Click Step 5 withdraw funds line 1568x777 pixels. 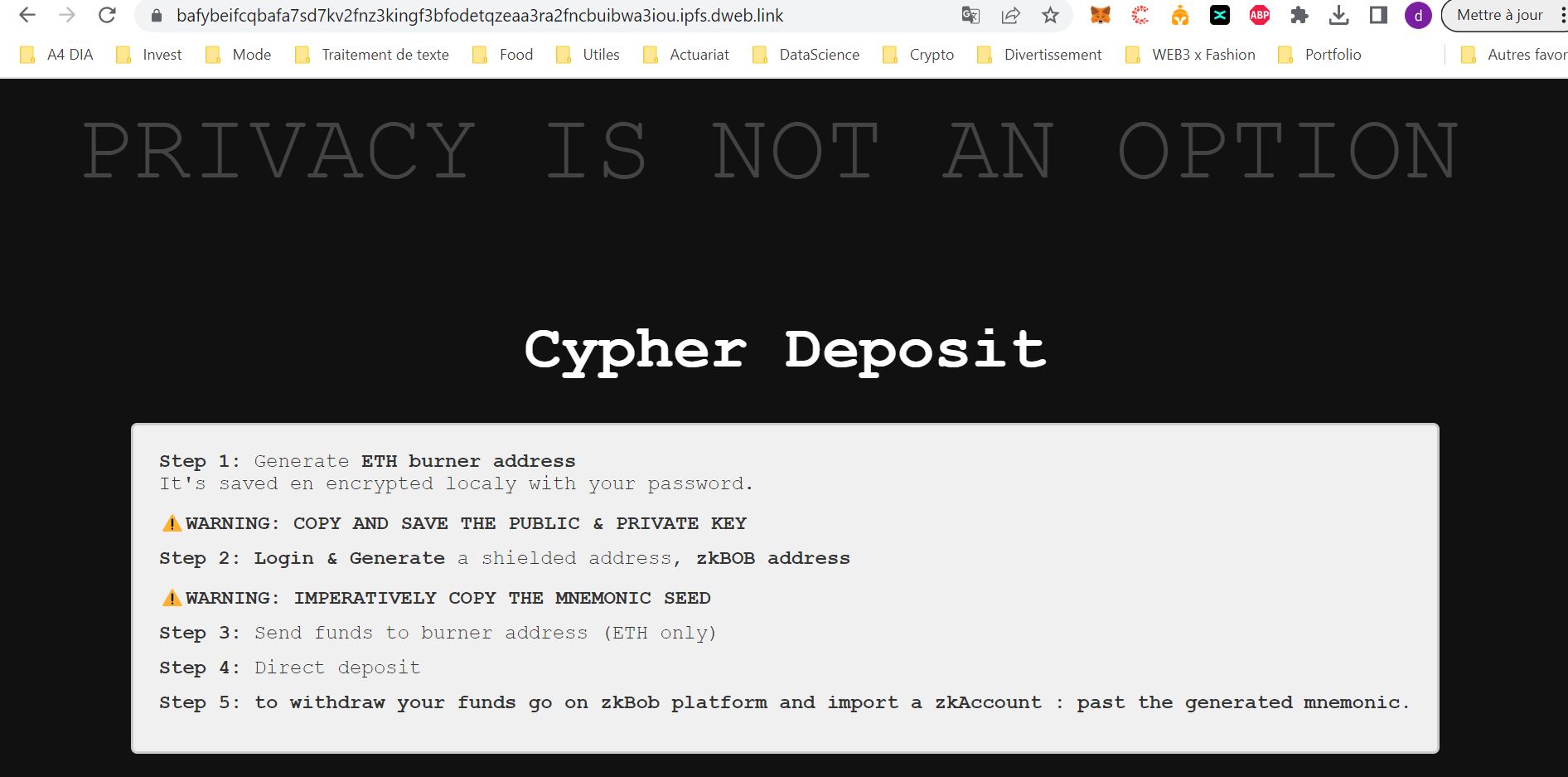[x=784, y=702]
